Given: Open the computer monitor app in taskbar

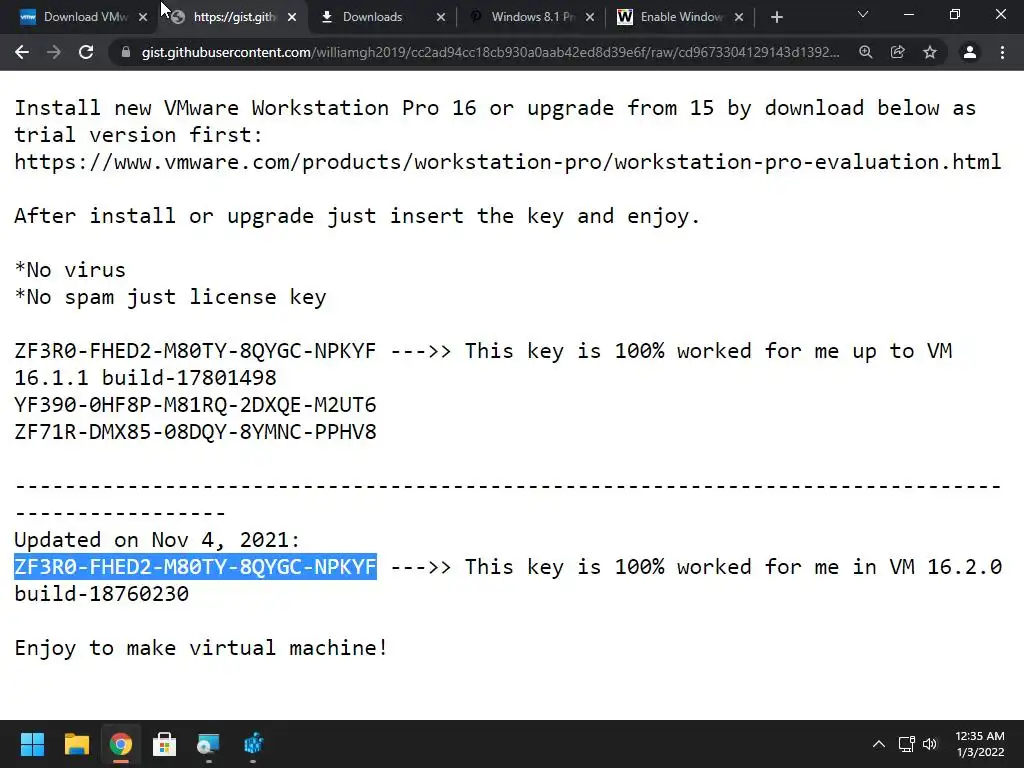Looking at the screenshot, I should (208, 744).
